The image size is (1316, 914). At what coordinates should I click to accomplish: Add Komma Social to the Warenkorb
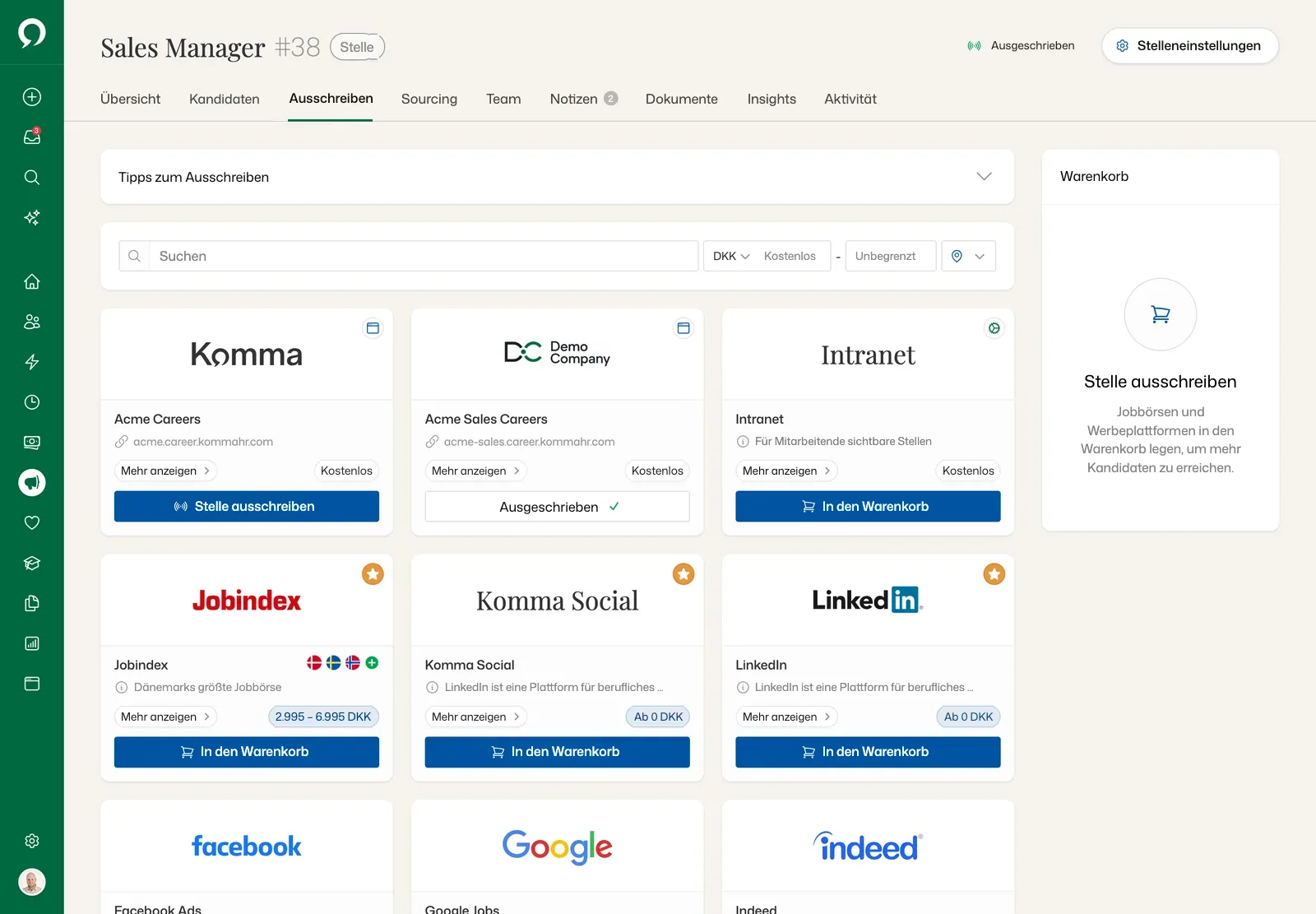click(x=557, y=752)
